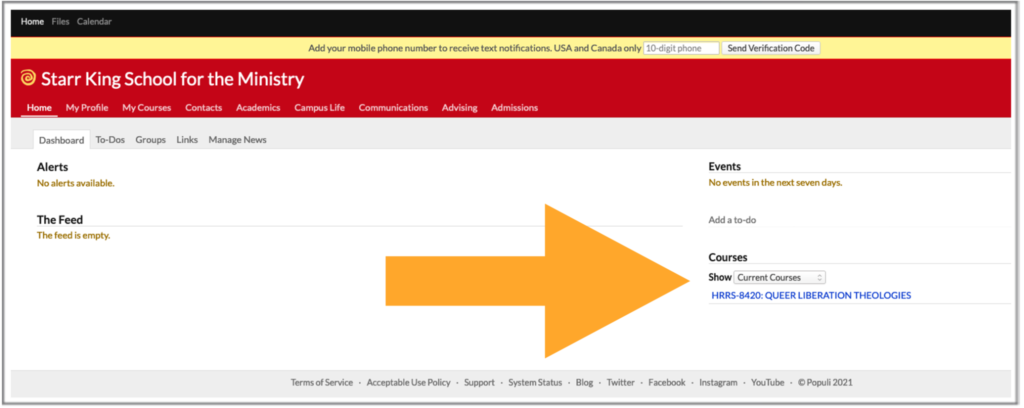Click 'No alerts available.' text

(x=75, y=183)
